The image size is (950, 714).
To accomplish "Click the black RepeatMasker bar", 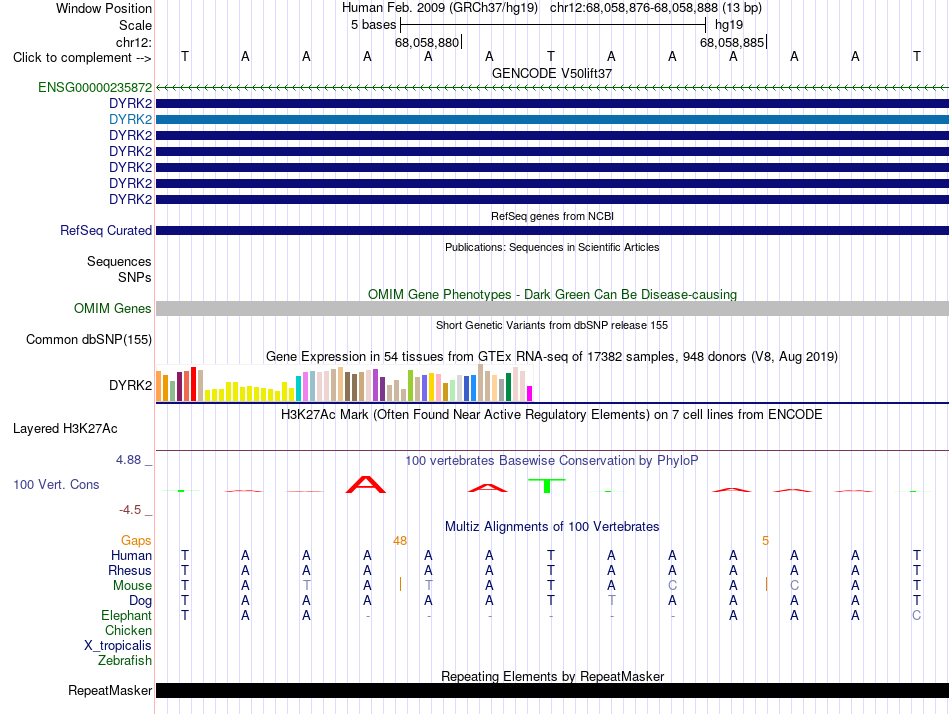I will [x=552, y=690].
